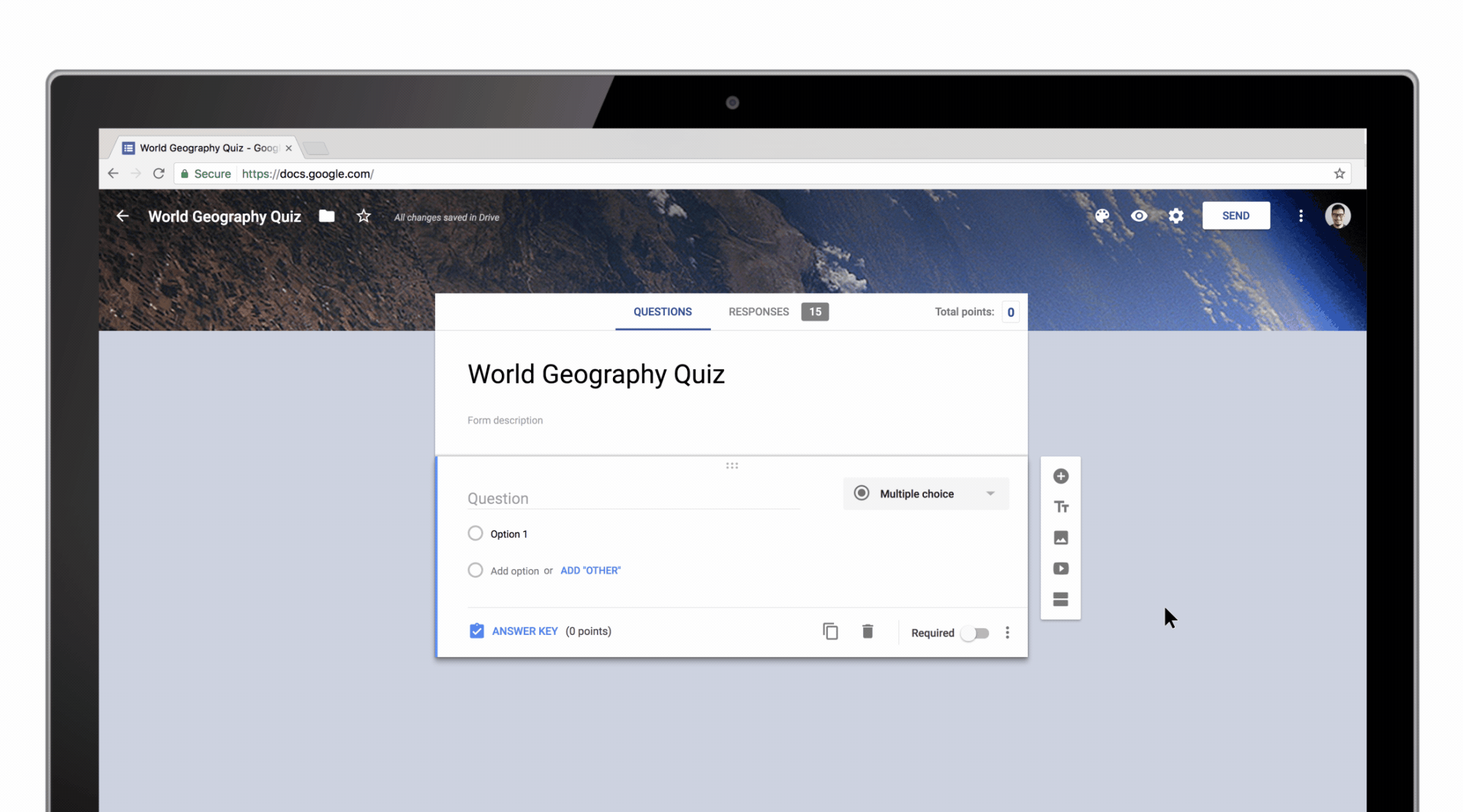
Task: Click the add section icon
Action: pyautogui.click(x=1061, y=599)
